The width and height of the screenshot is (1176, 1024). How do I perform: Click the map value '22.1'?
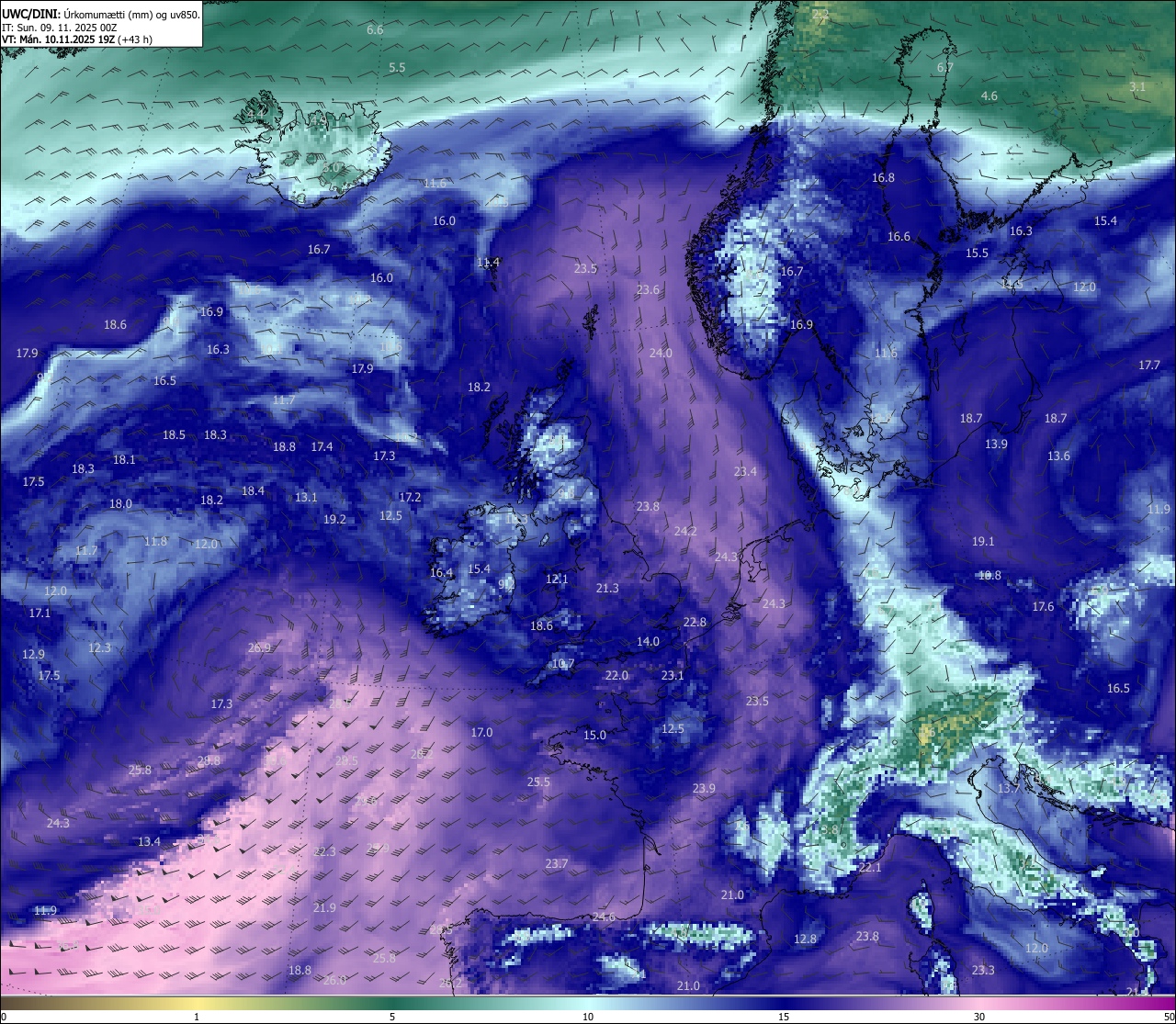point(870,868)
